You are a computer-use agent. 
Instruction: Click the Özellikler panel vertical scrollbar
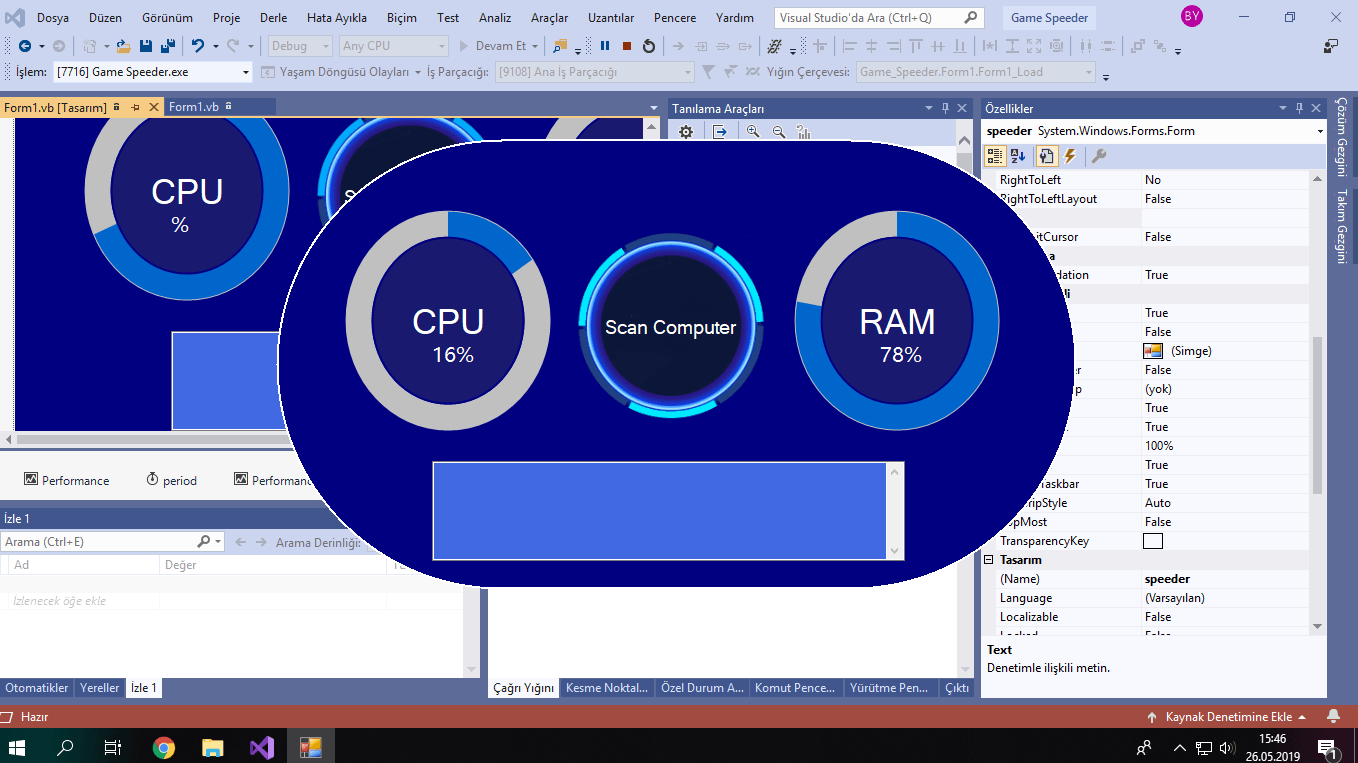point(1317,415)
